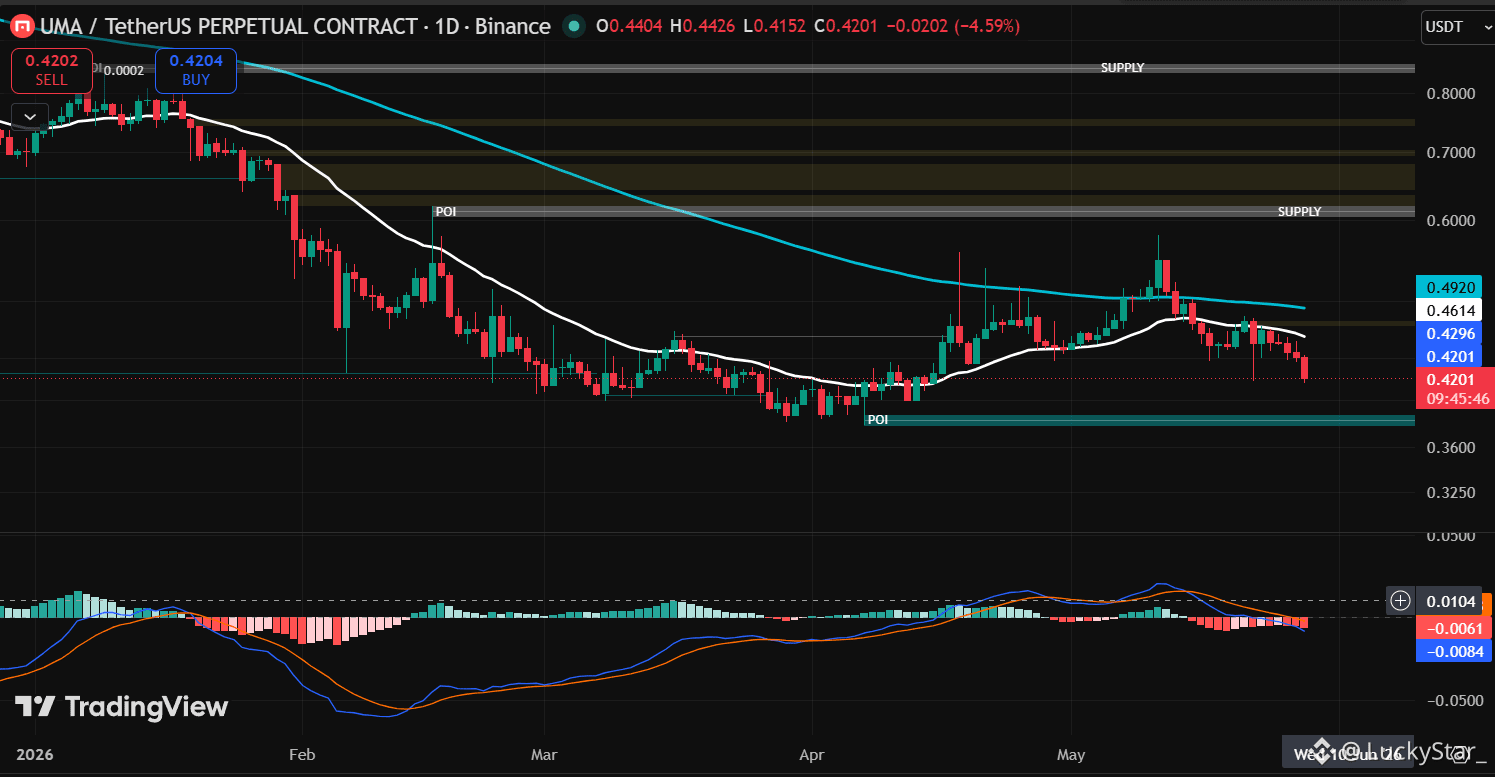1495x777 pixels.
Task: Open the USDT currency dropdown
Action: click(x=1457, y=26)
